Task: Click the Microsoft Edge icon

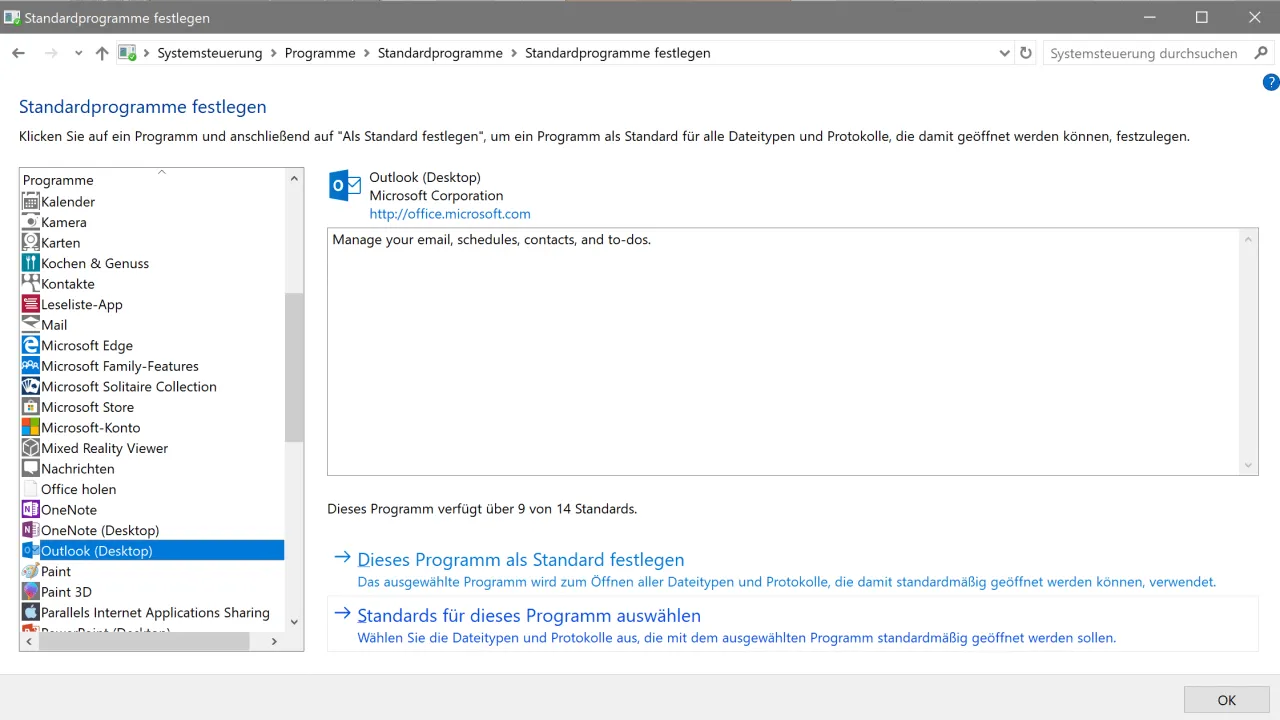Action: click(x=30, y=345)
